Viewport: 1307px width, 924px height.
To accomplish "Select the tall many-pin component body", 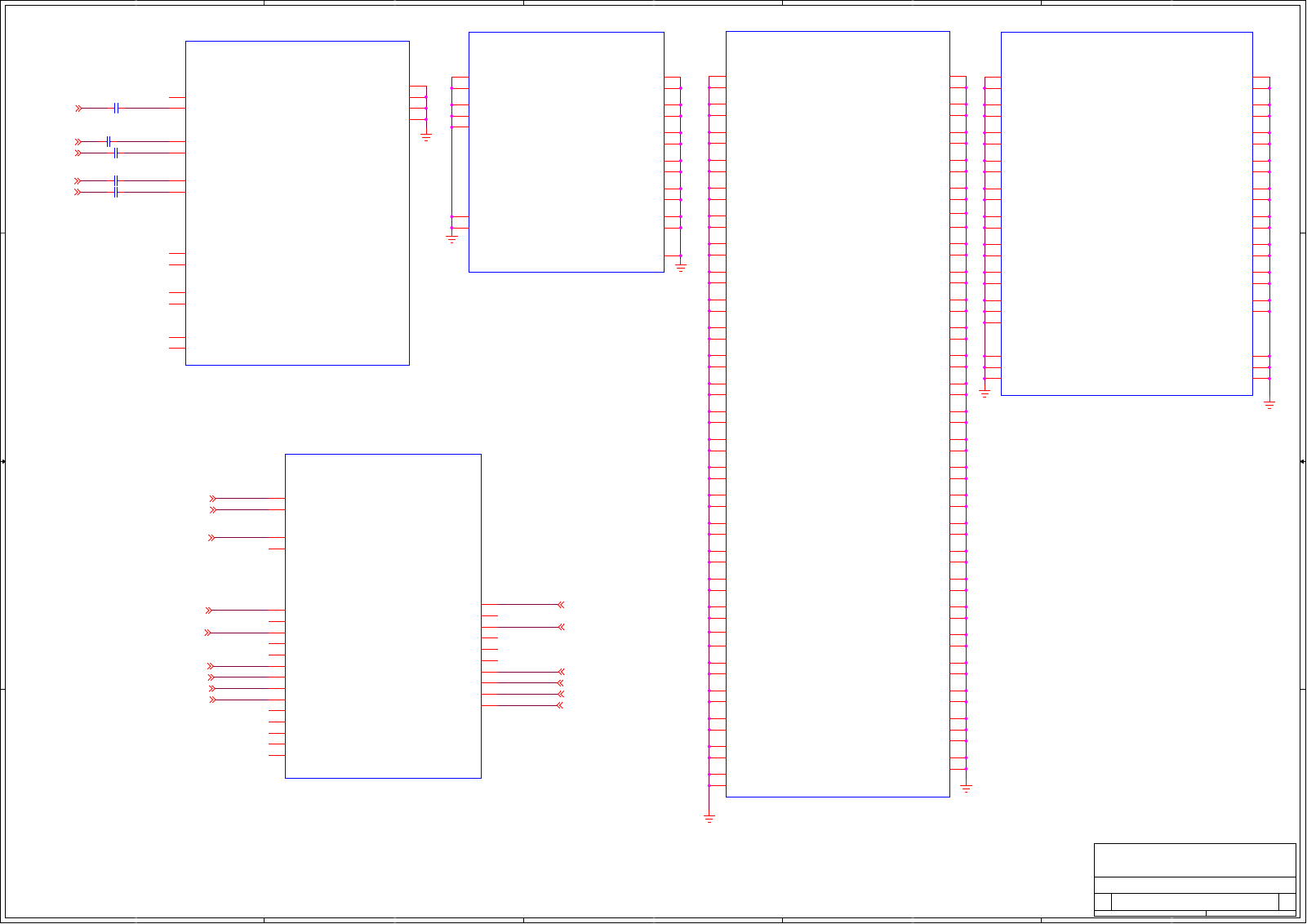I will [838, 414].
